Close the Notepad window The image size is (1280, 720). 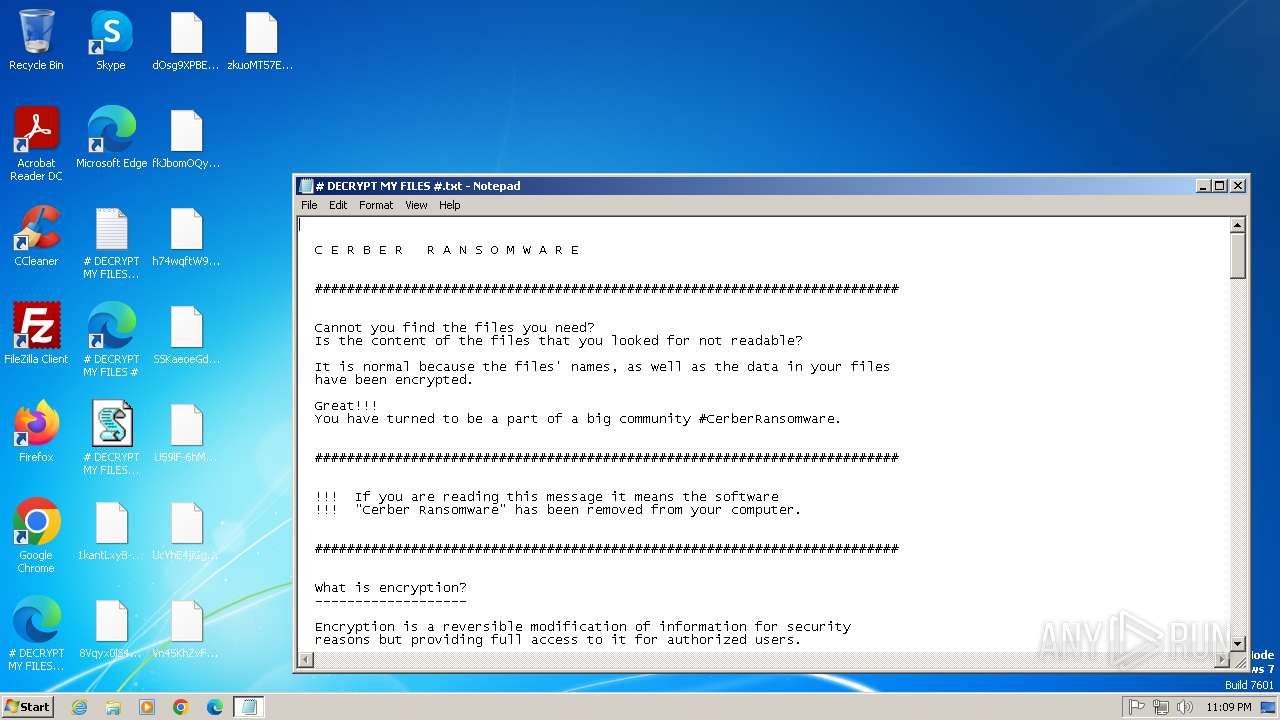1238,186
